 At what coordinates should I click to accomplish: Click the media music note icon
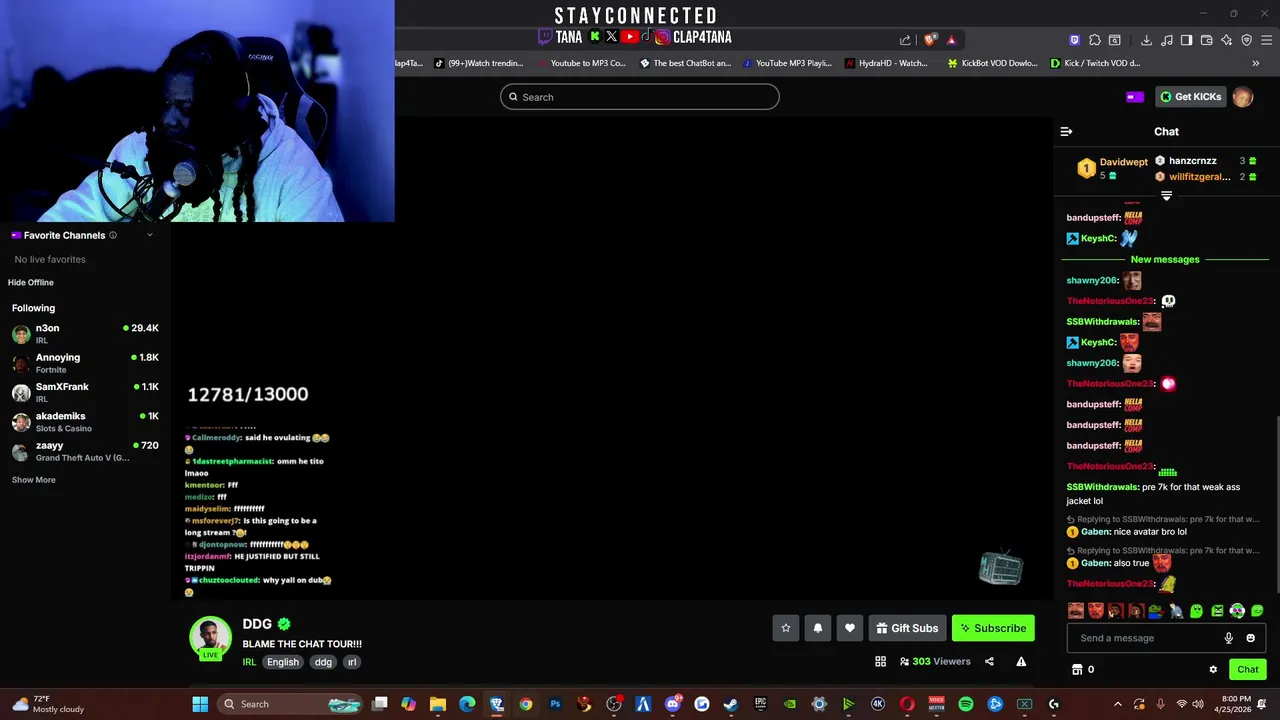coord(1166,40)
